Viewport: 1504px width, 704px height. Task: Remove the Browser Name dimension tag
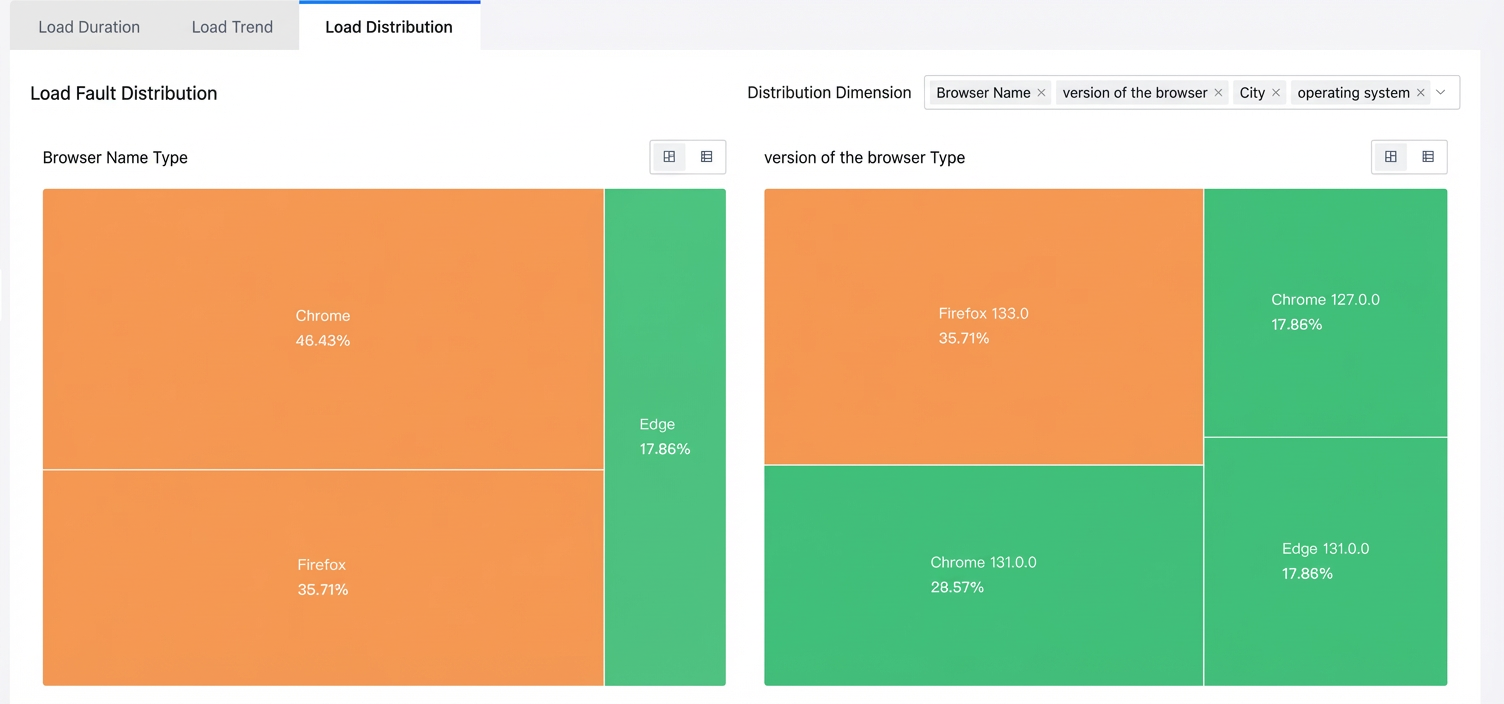click(1041, 93)
